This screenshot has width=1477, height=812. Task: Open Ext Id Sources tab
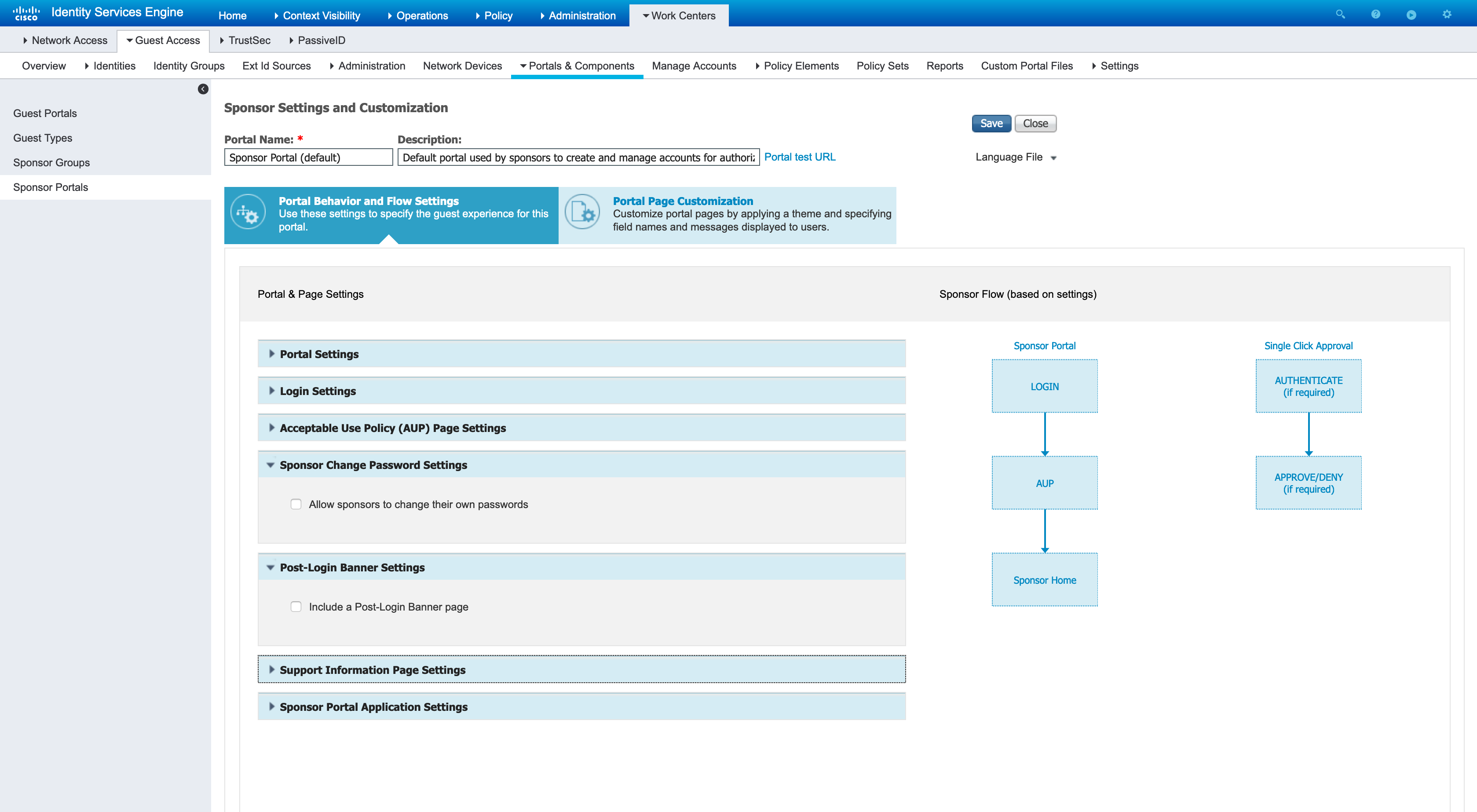point(276,66)
